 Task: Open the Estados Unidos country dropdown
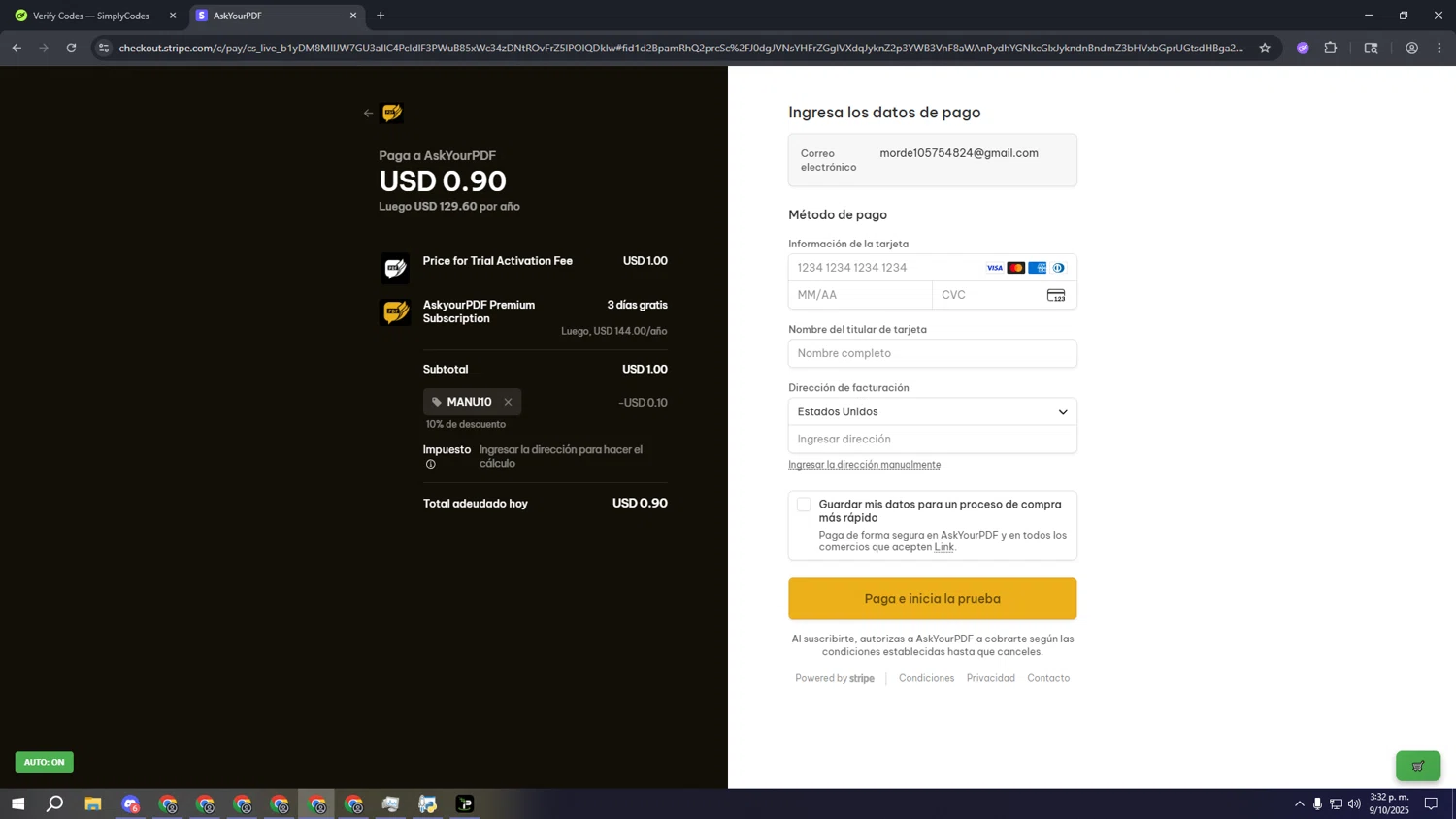[x=933, y=411]
